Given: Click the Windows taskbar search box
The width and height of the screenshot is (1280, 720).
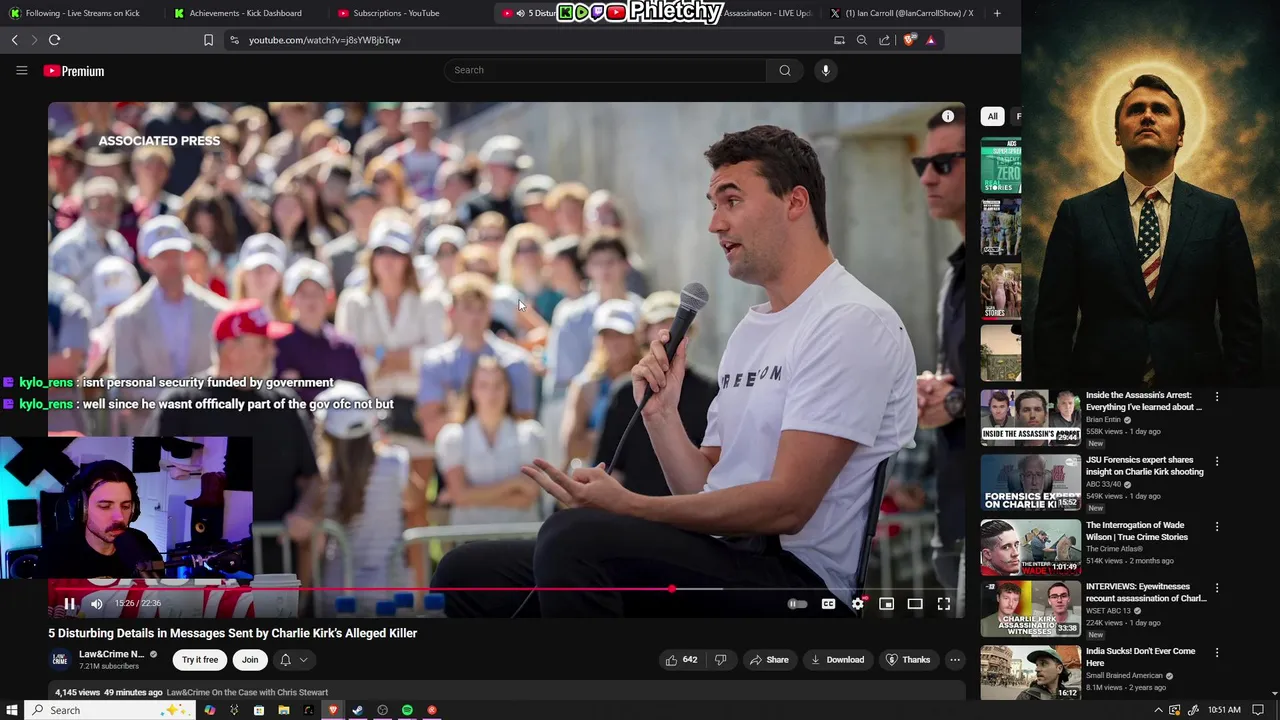Looking at the screenshot, I should tap(108, 710).
